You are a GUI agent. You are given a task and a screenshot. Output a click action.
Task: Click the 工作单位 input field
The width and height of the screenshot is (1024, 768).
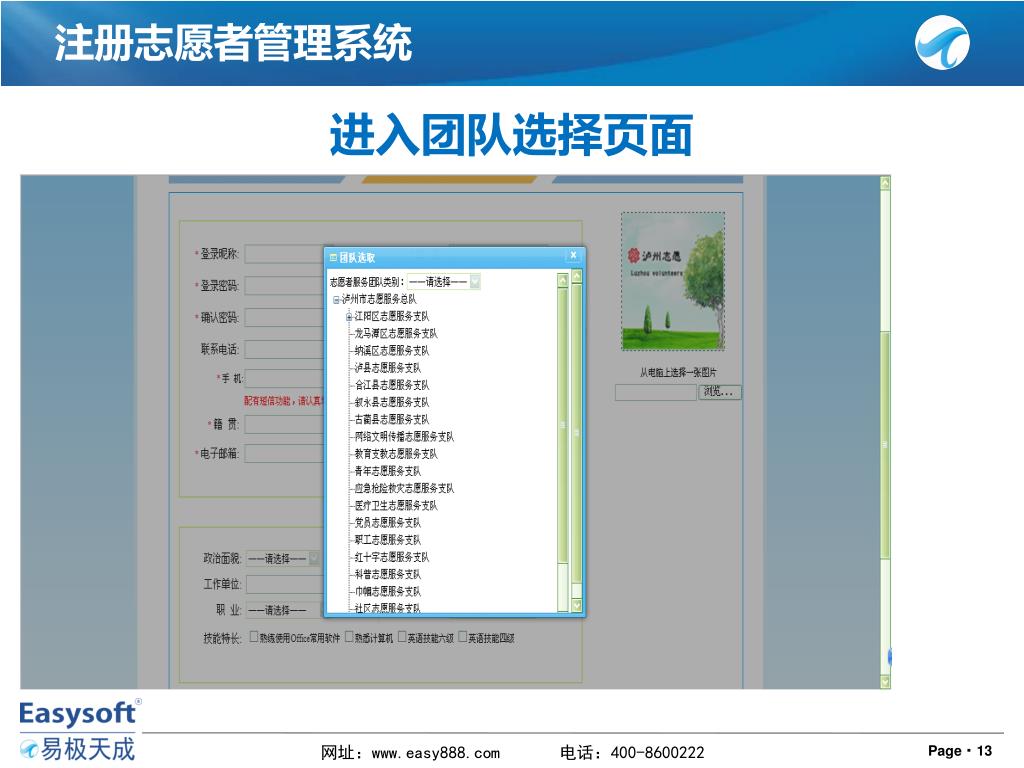[285, 584]
